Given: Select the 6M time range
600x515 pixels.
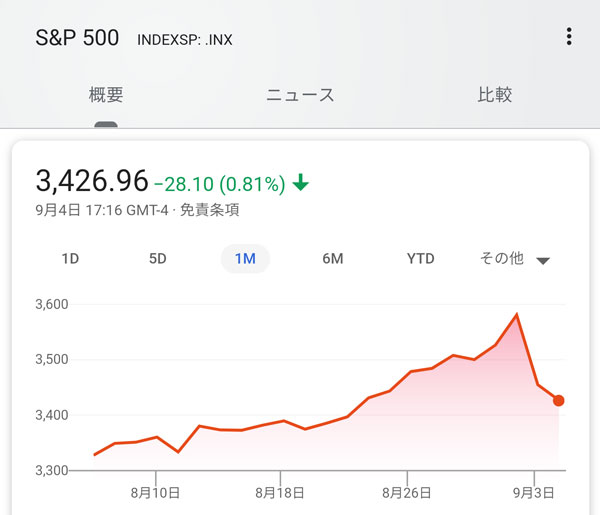Looking at the screenshot, I should (333, 259).
